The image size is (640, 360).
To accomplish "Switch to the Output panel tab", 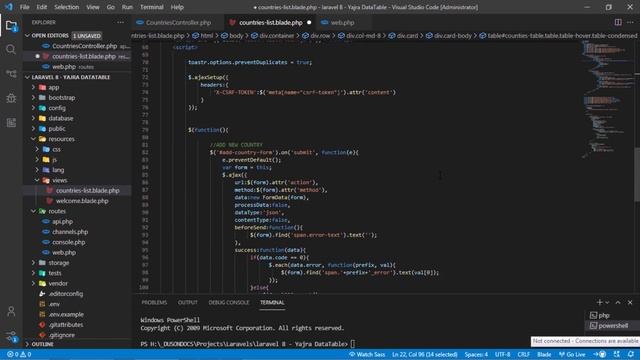I will [x=188, y=302].
